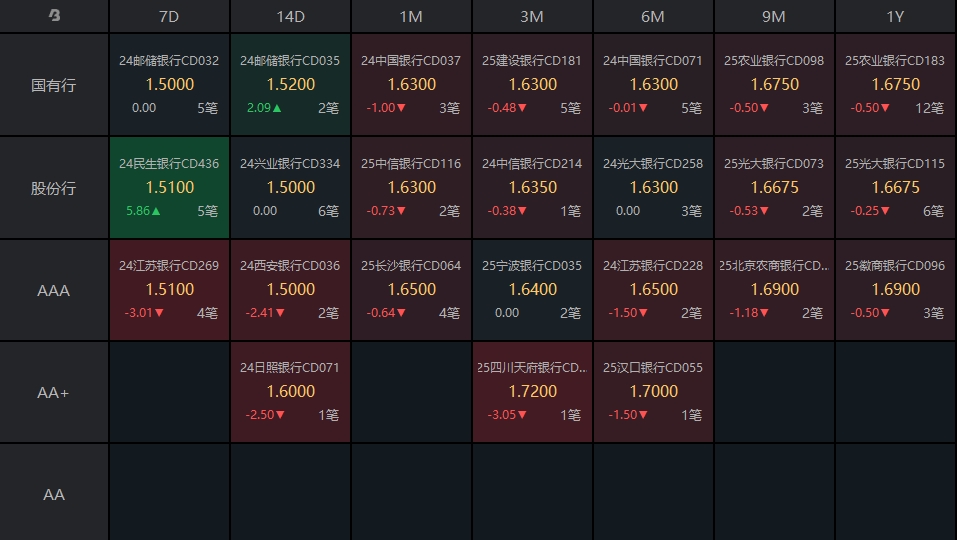Screen dimensions: 957x540
Task: Select the 7D tenor column header
Action: click(169, 16)
